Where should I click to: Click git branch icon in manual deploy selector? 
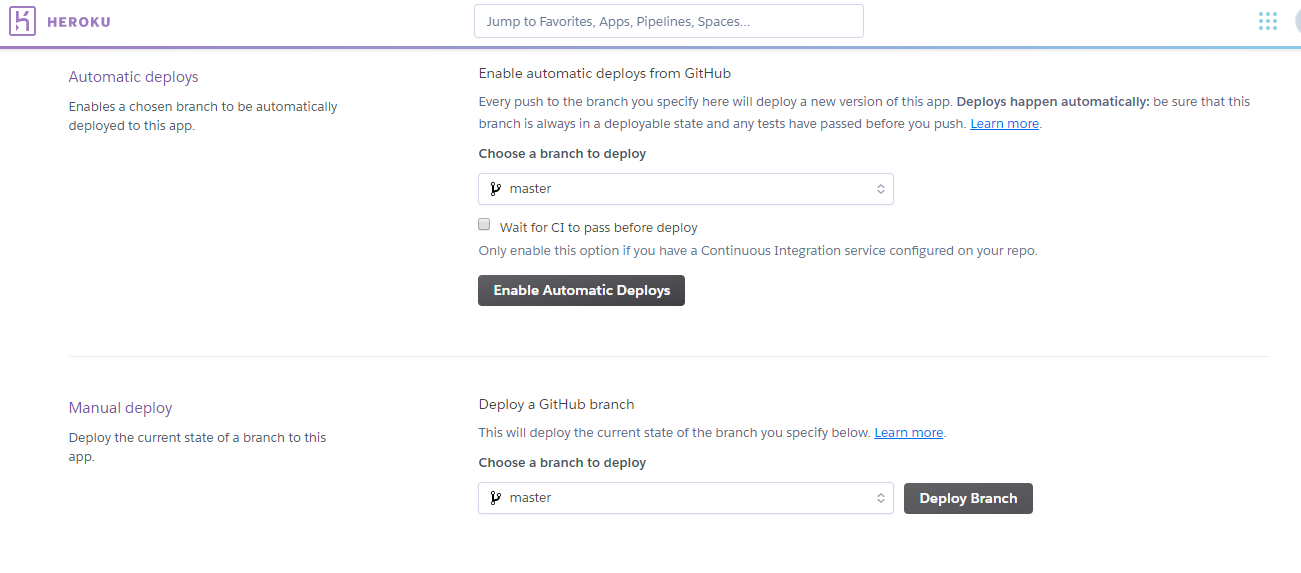tap(495, 498)
